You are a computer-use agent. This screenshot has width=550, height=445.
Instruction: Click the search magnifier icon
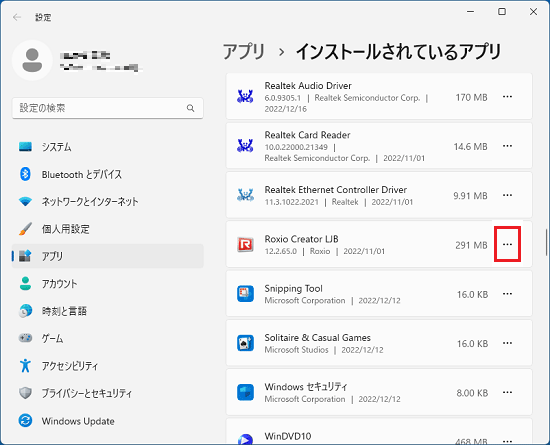[x=190, y=108]
